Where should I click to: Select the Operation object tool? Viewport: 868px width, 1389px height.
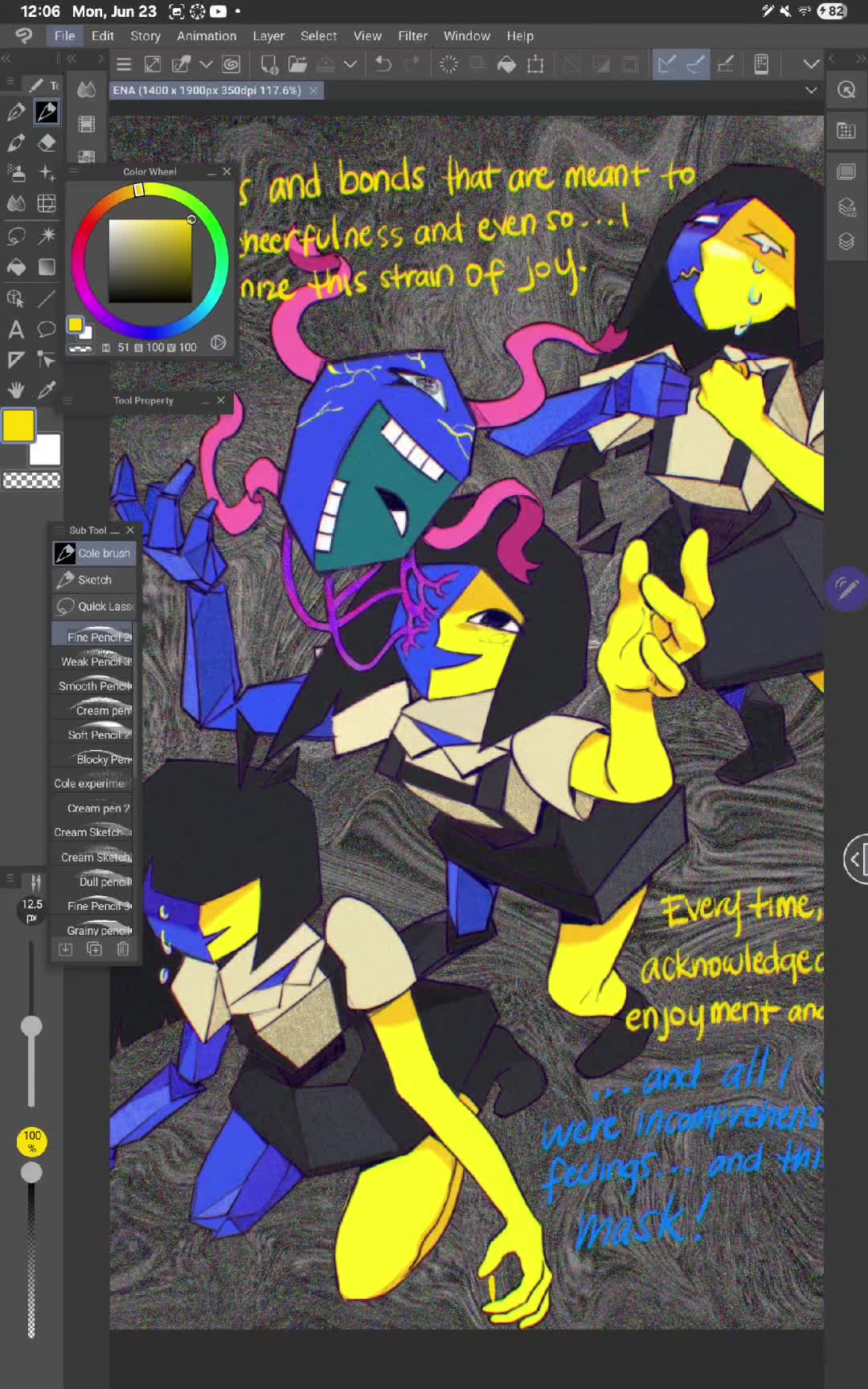click(15, 298)
